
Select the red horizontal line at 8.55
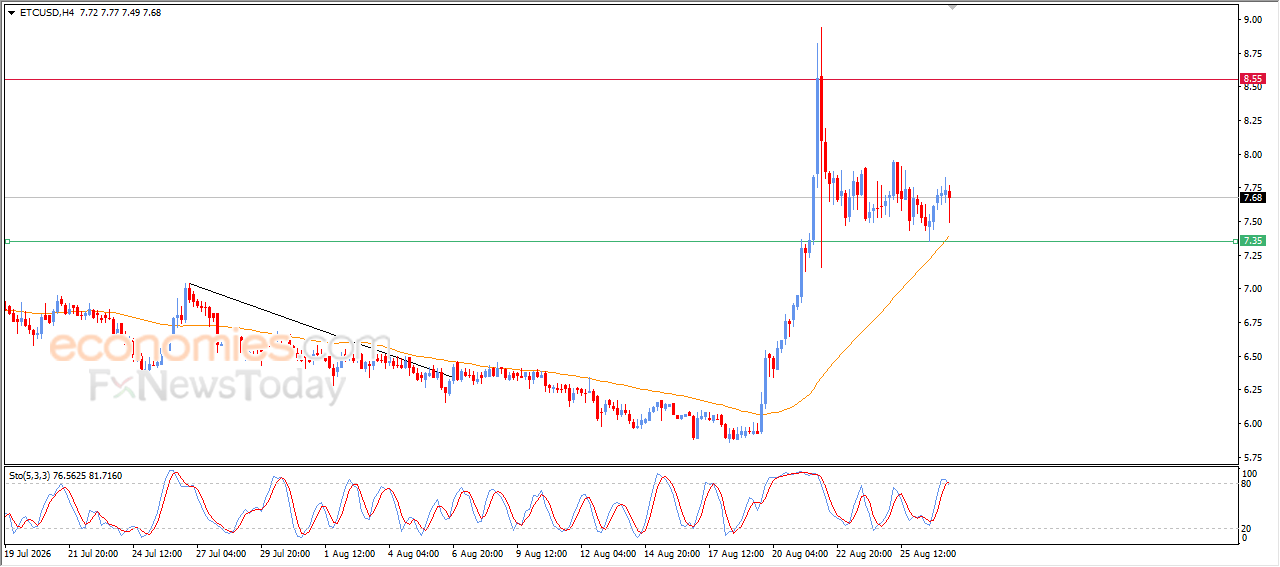[620, 79]
